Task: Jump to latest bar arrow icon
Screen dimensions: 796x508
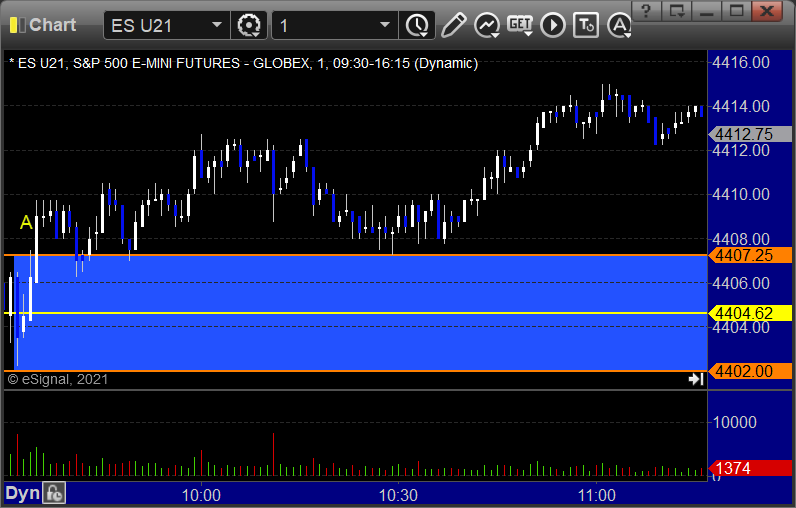Action: click(x=696, y=379)
